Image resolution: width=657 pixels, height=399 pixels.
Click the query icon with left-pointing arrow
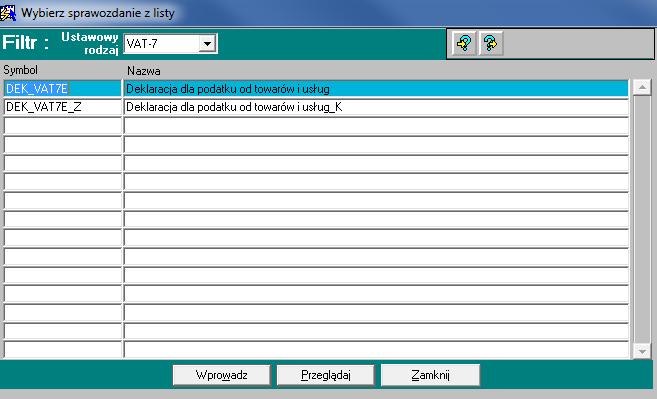click(x=464, y=43)
